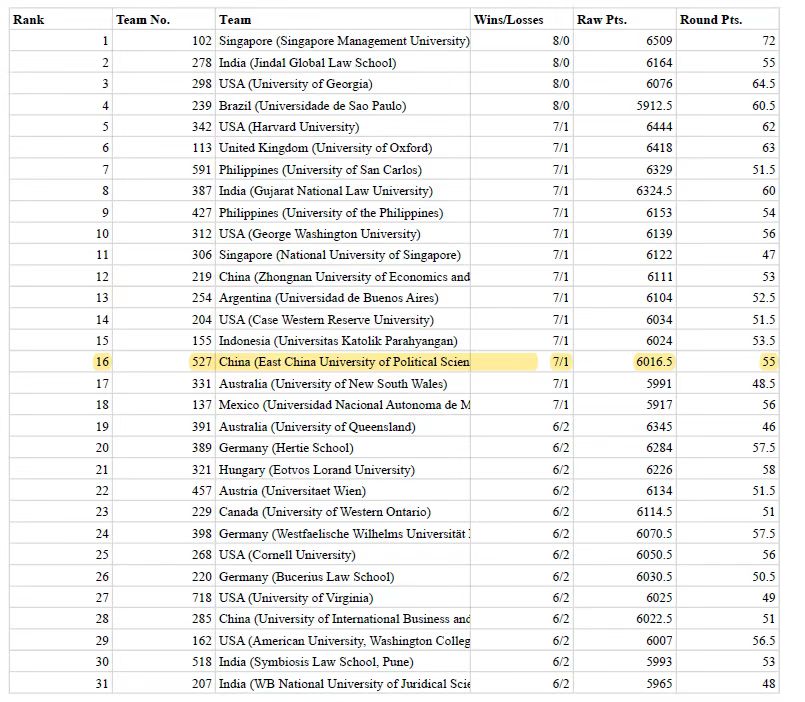Click the Team column header
Viewport: 805px width, 702px height.
(342, 20)
